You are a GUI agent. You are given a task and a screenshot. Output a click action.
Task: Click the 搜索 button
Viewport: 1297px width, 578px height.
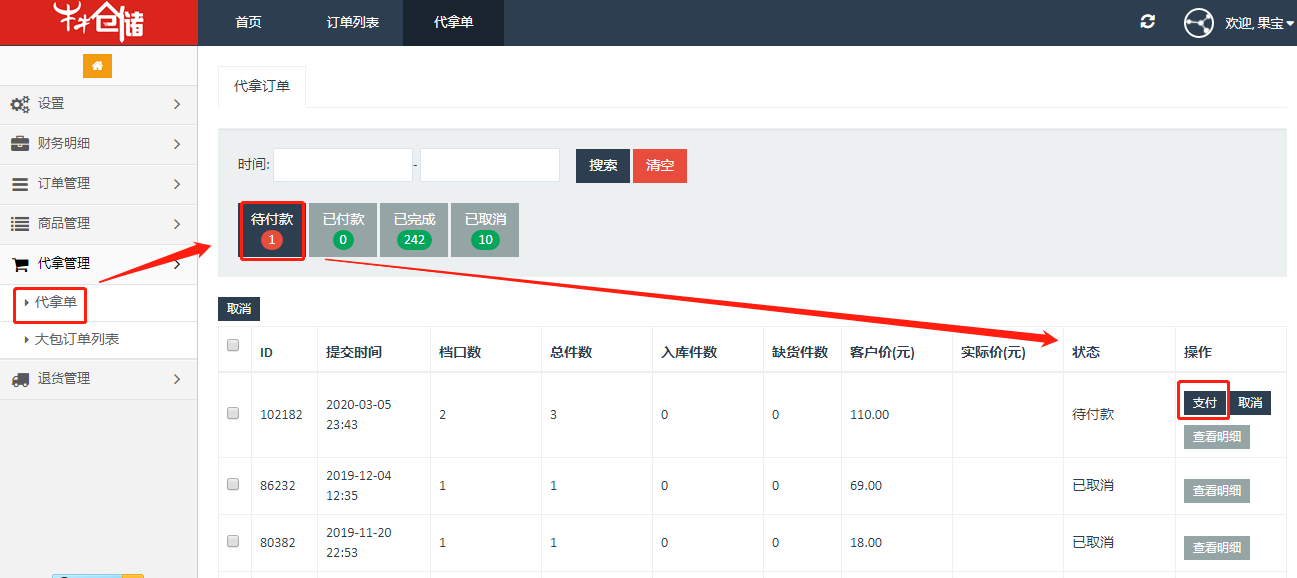coord(603,166)
